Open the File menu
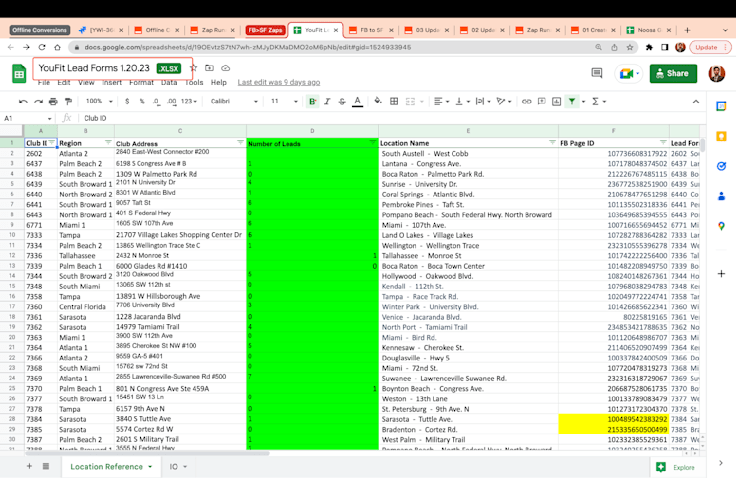The image size is (736, 478). (44, 83)
